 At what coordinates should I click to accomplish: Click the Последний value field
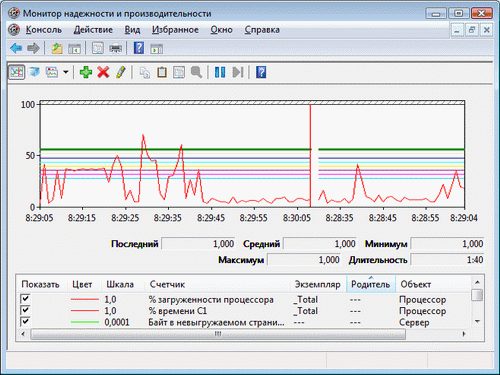[198, 244]
